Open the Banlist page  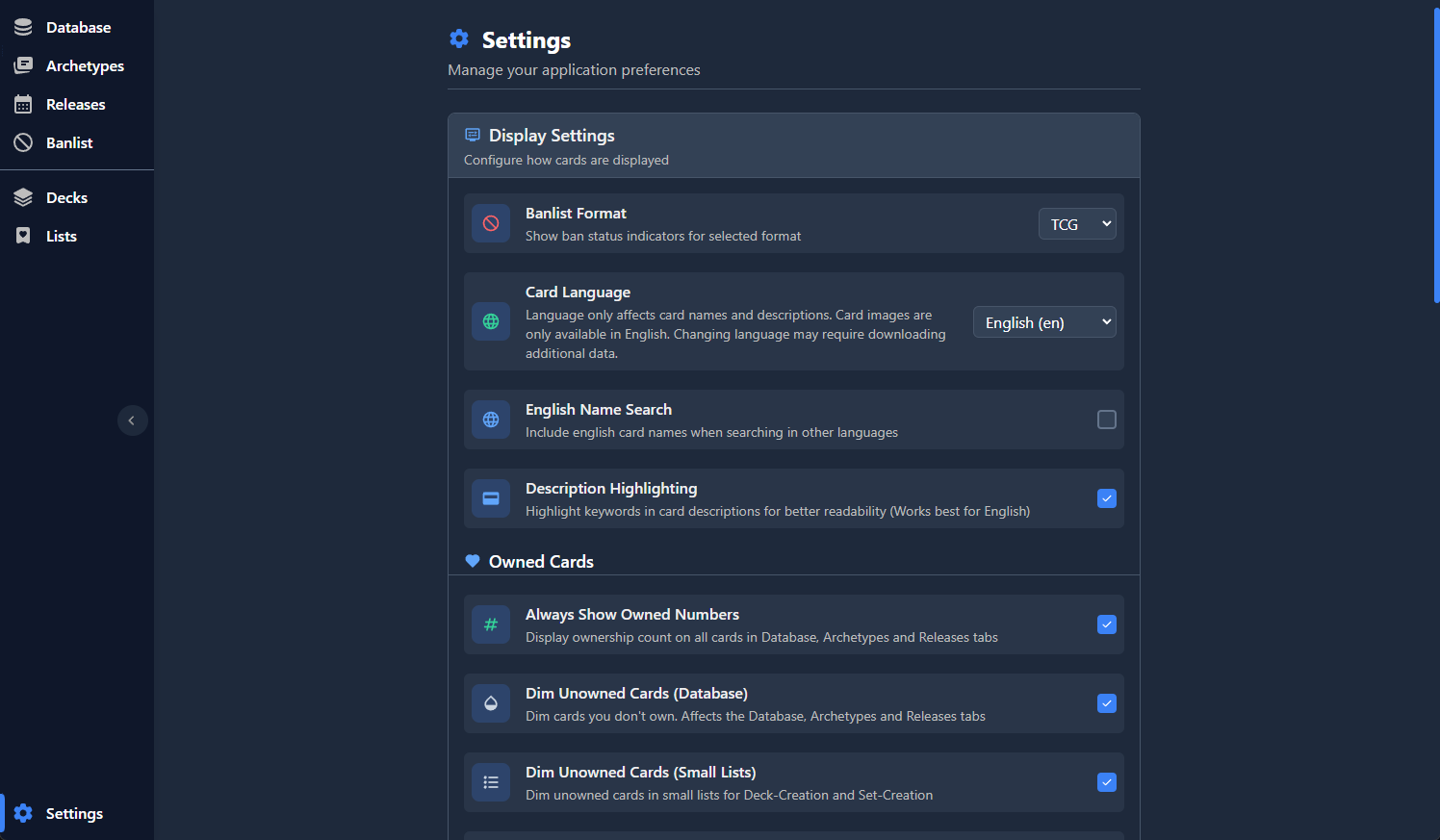coord(77,142)
